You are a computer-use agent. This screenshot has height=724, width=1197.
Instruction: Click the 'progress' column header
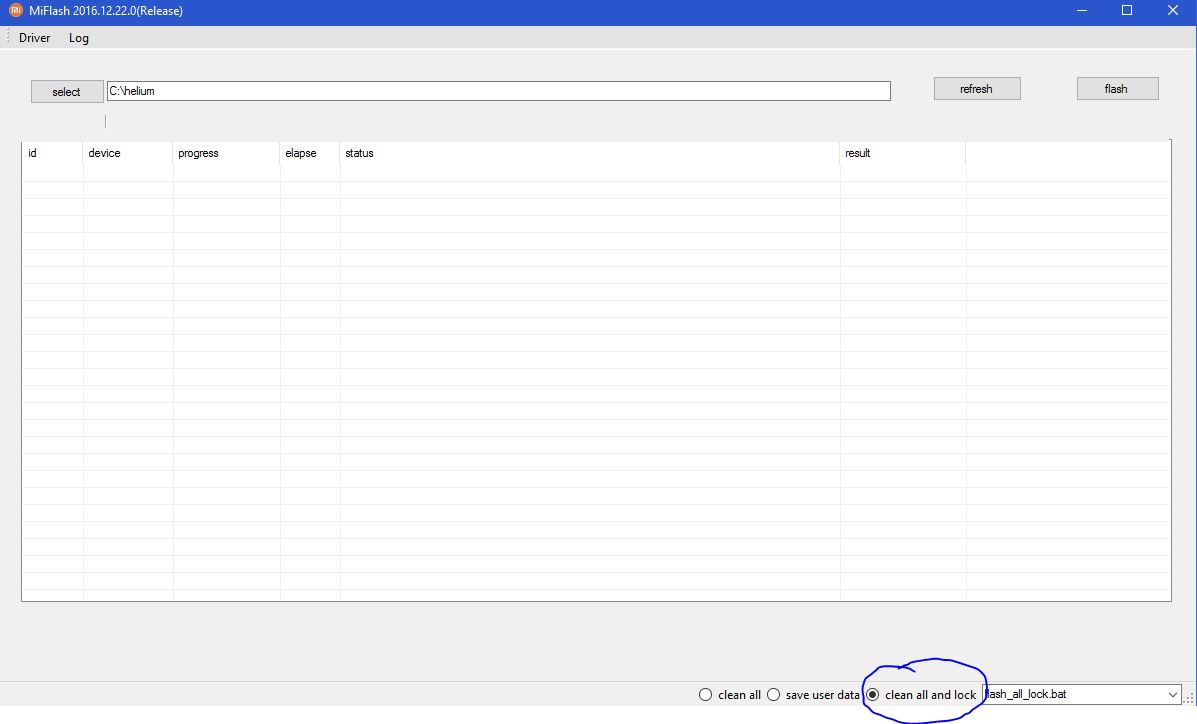tap(226, 153)
